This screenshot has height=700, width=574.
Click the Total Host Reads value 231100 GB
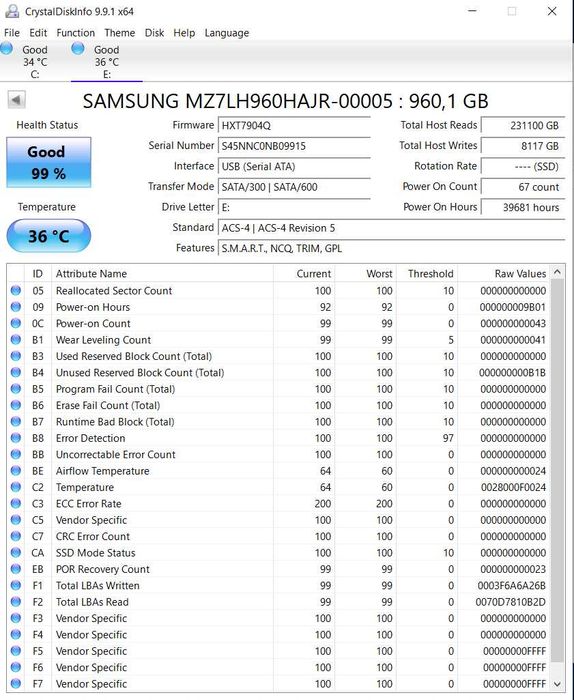523,125
